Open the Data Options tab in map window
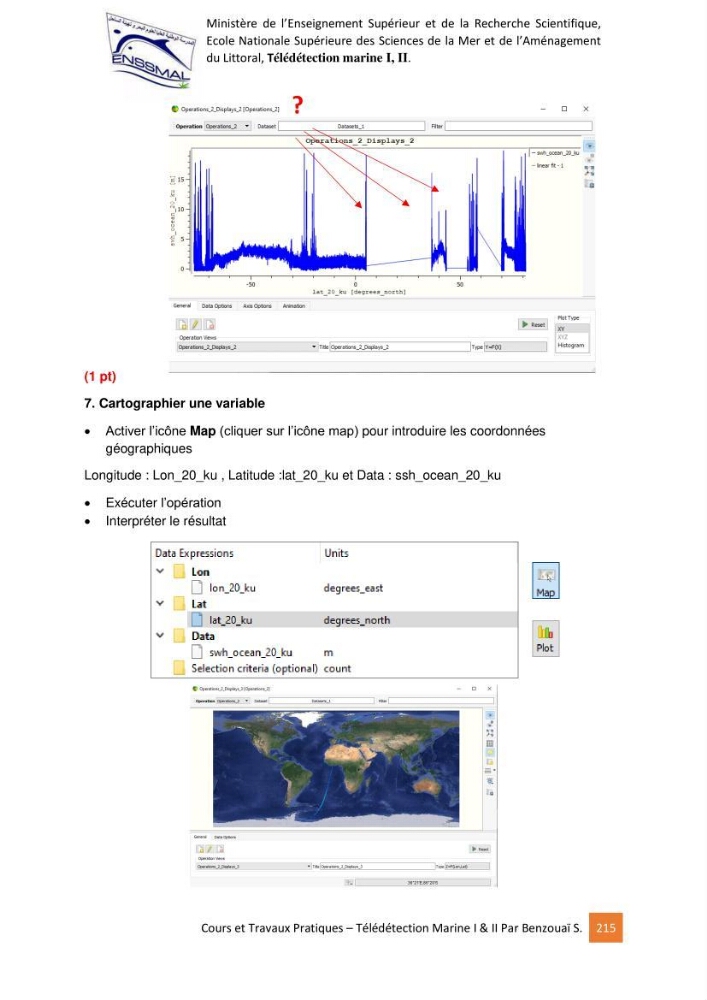This screenshot has width=707, height=1000. [225, 837]
